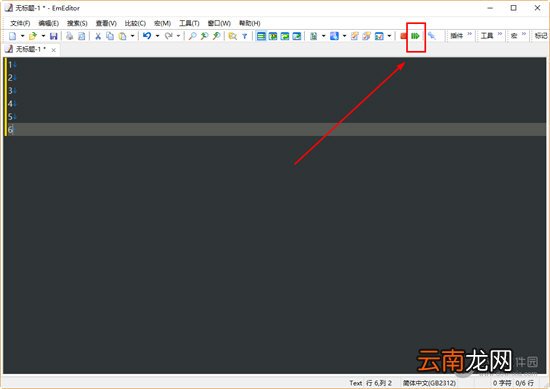Image resolution: width=550 pixels, height=389 pixels.
Task: Expand the dropdown arrow after the blue icon
Action: click(344, 36)
